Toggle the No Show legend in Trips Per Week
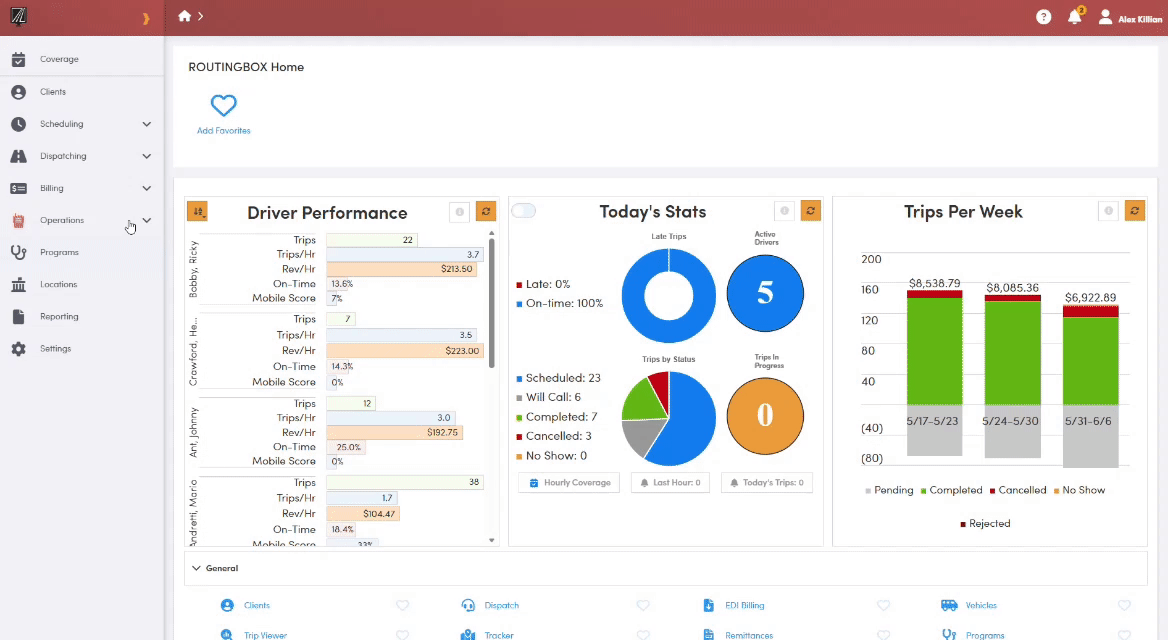Viewport: 1168px width, 640px height. coord(1079,490)
